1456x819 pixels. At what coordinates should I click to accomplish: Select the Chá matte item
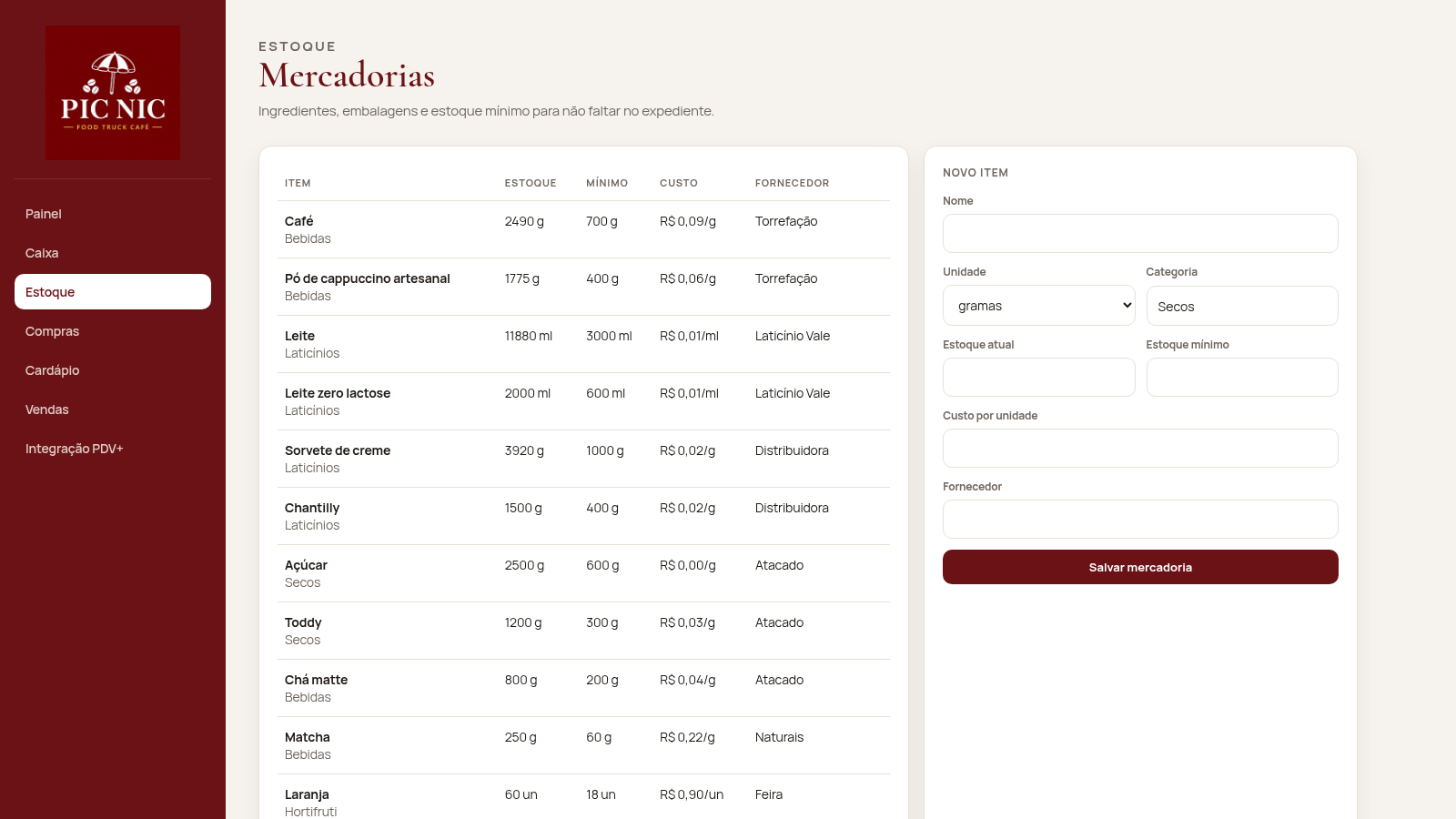[316, 680]
